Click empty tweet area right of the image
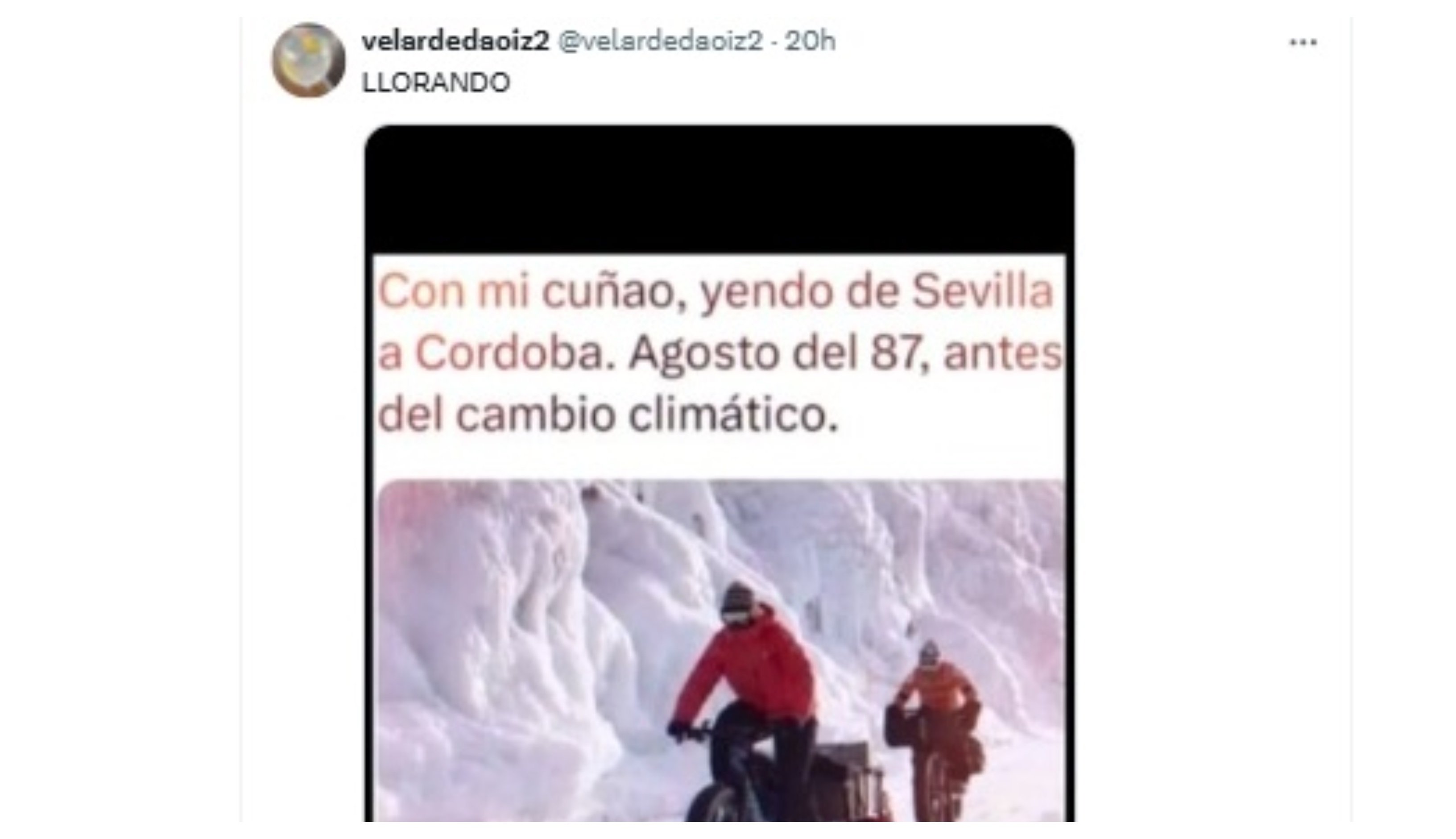This screenshot has width=1456, height=839. 1209,461
